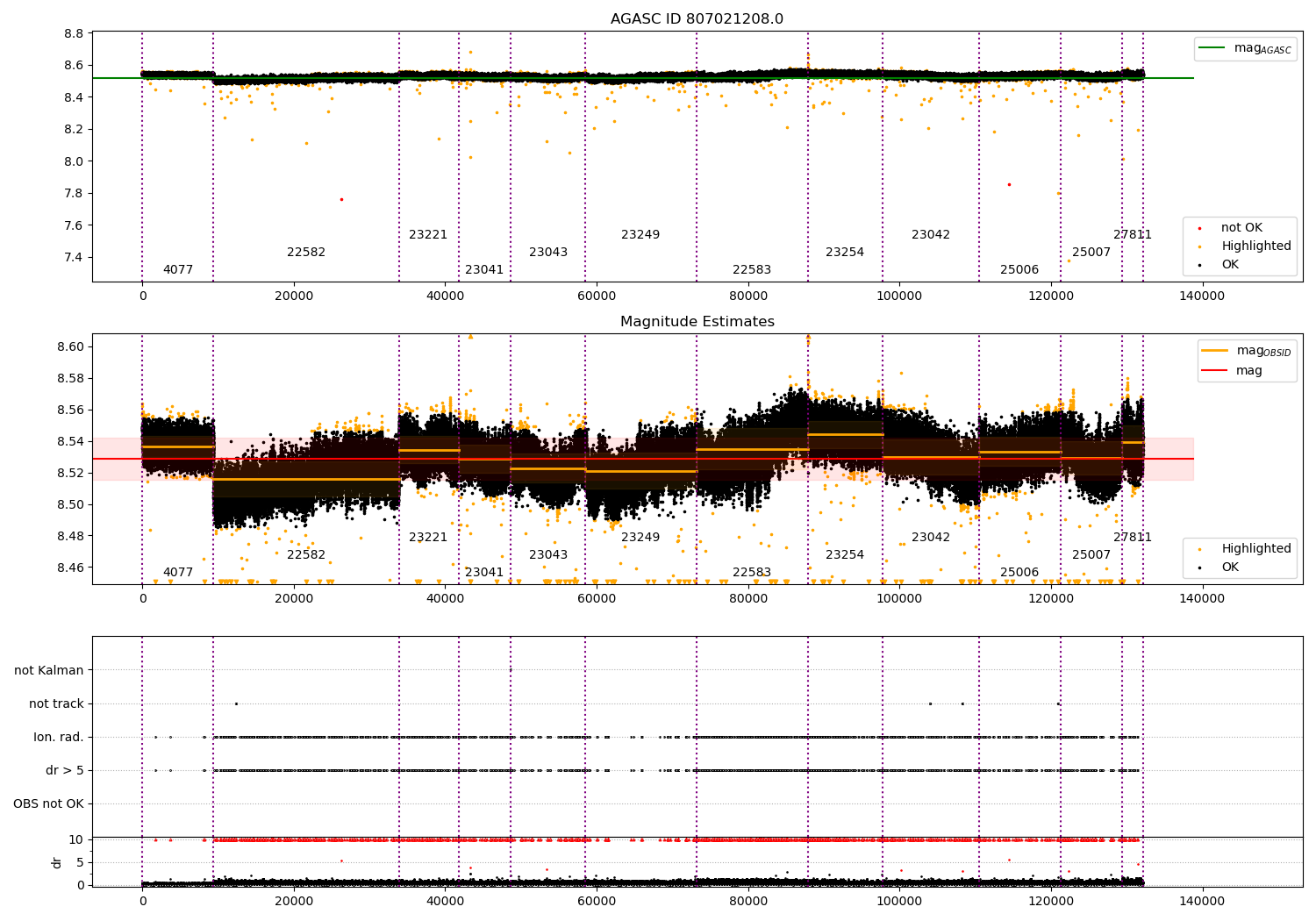Screen dimensions: 1316x921
Task: Click OBSID label 25007 in top plot
Action: pos(1091,253)
